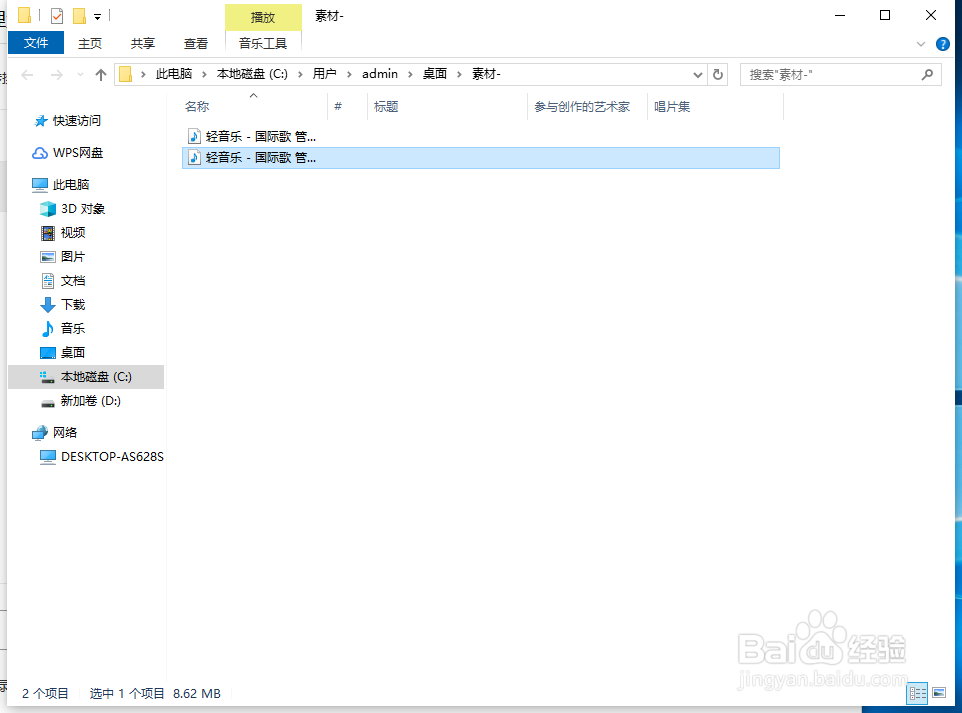Sort by the 唱片集 column header
The width and height of the screenshot is (962, 713).
672,107
